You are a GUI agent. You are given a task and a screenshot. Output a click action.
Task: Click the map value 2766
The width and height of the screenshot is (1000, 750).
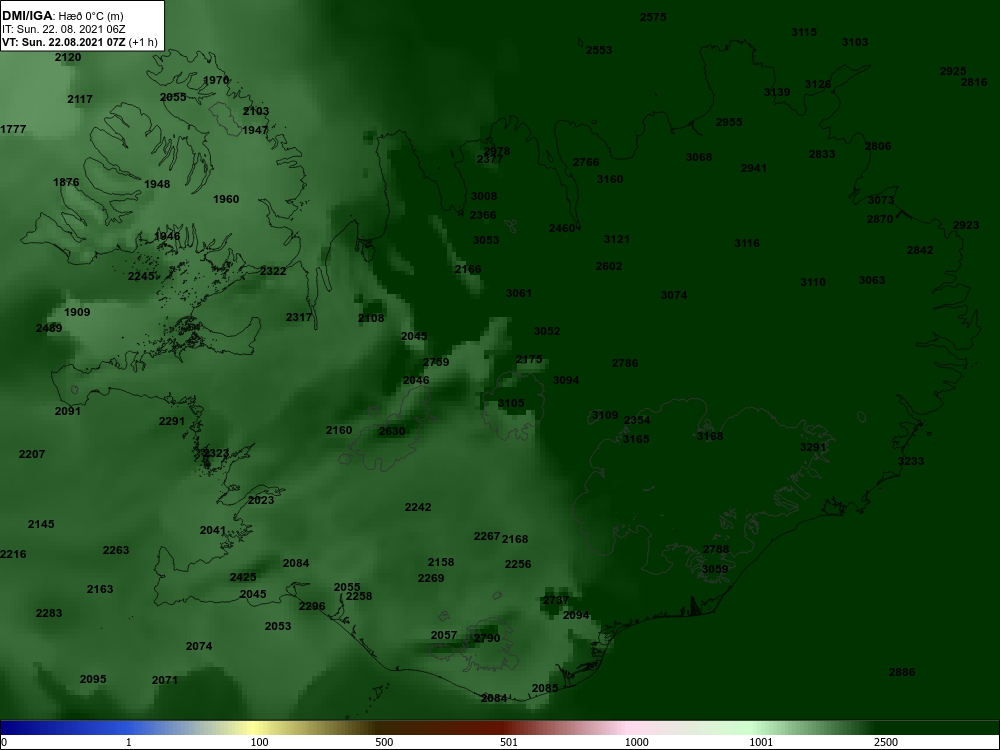pos(586,163)
